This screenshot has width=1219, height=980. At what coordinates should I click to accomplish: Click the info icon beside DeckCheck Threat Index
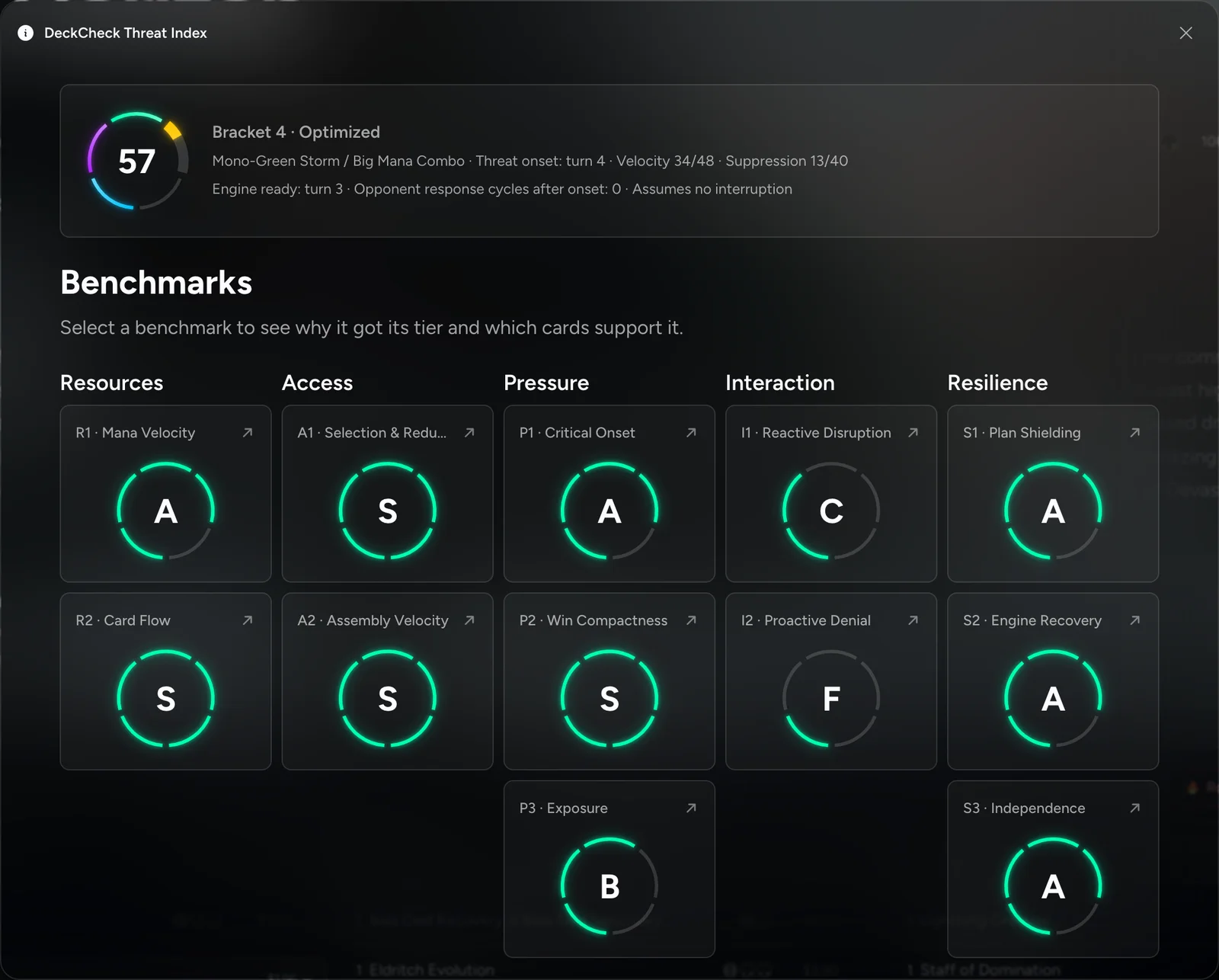pyautogui.click(x=25, y=33)
